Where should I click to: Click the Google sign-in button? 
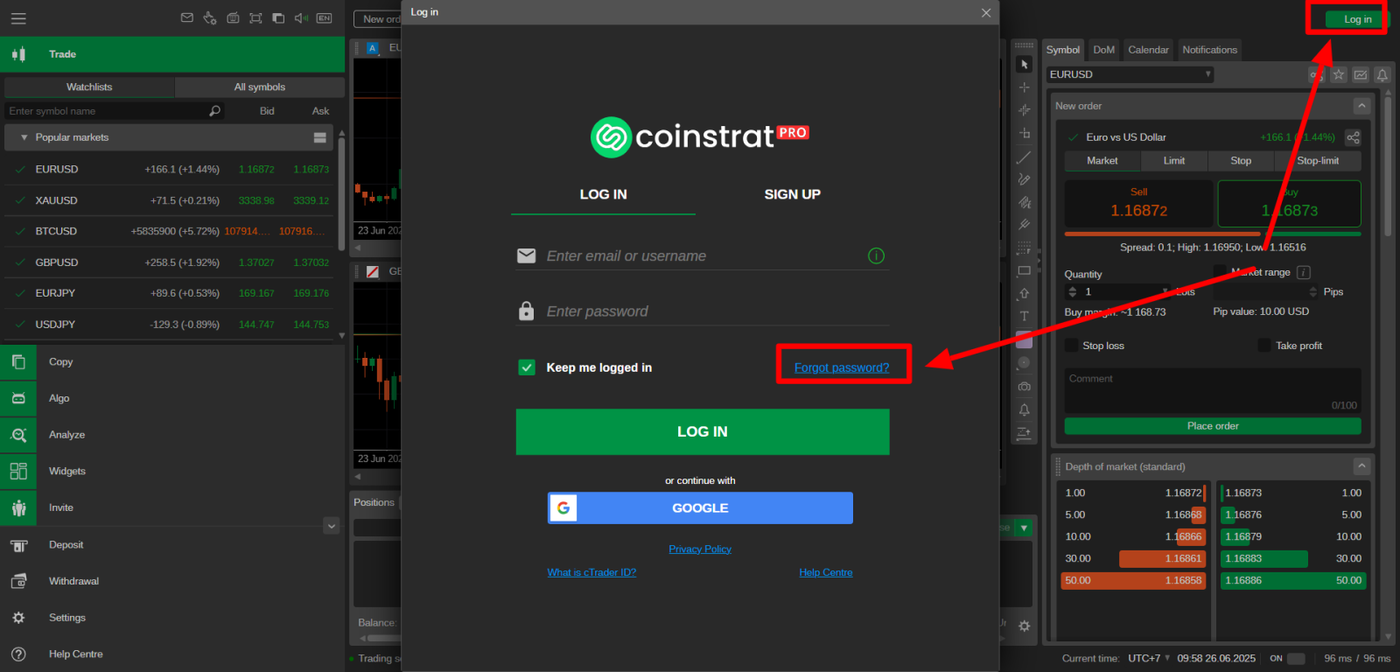click(x=700, y=508)
